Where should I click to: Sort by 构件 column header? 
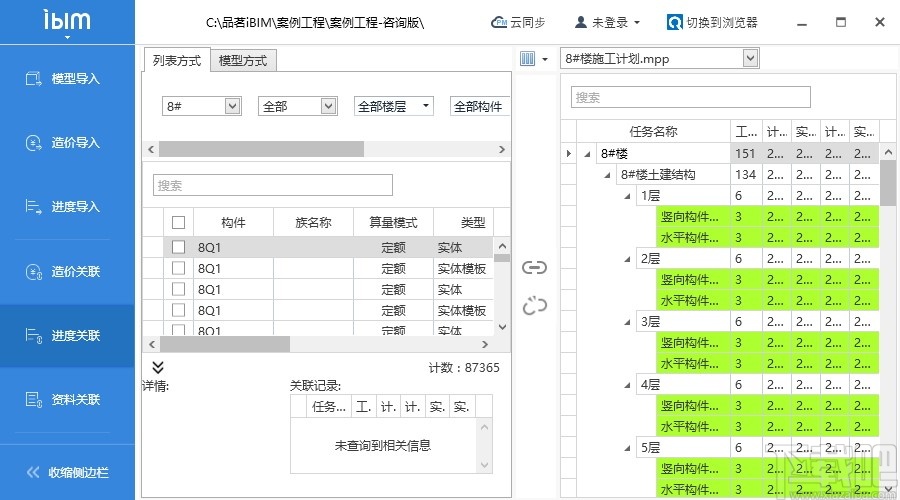233,222
